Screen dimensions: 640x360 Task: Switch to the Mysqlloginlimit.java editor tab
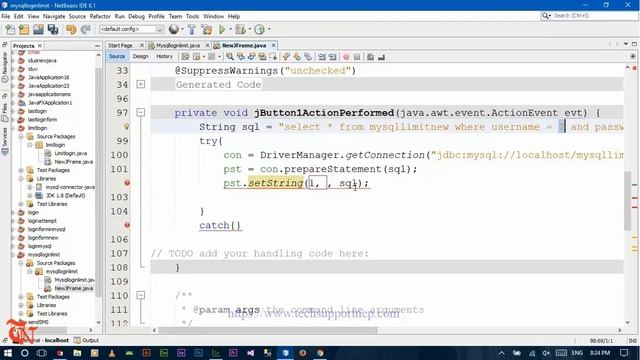click(178, 45)
